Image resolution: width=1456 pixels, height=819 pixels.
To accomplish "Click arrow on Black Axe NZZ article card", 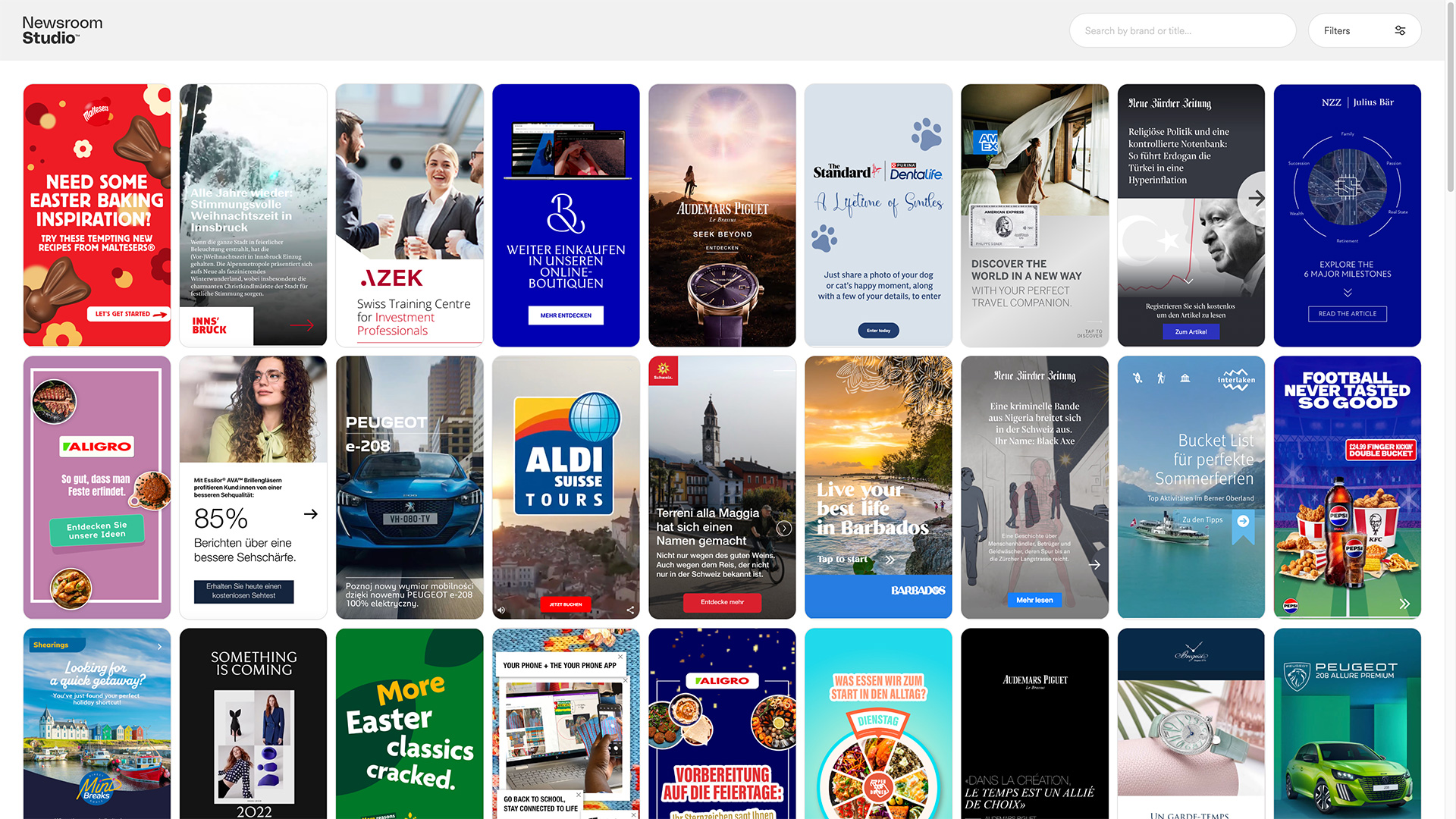I will (x=1094, y=565).
